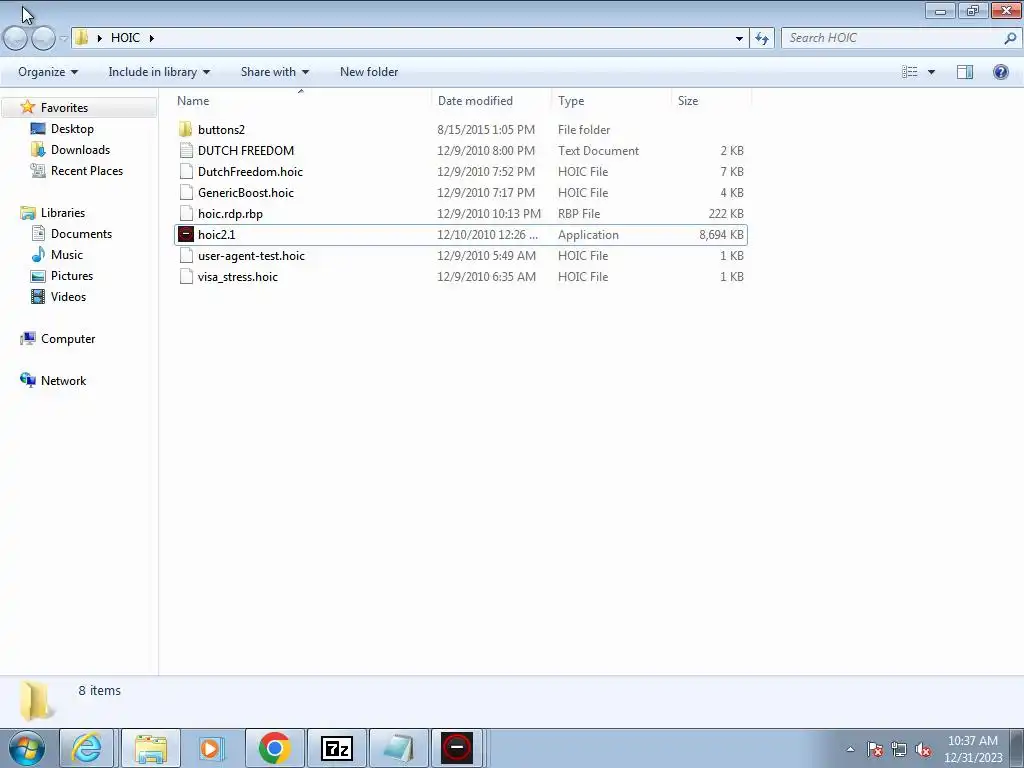Click the 12/9/2010 6:35 AM date cell
The width and height of the screenshot is (1024, 768).
pyautogui.click(x=487, y=277)
